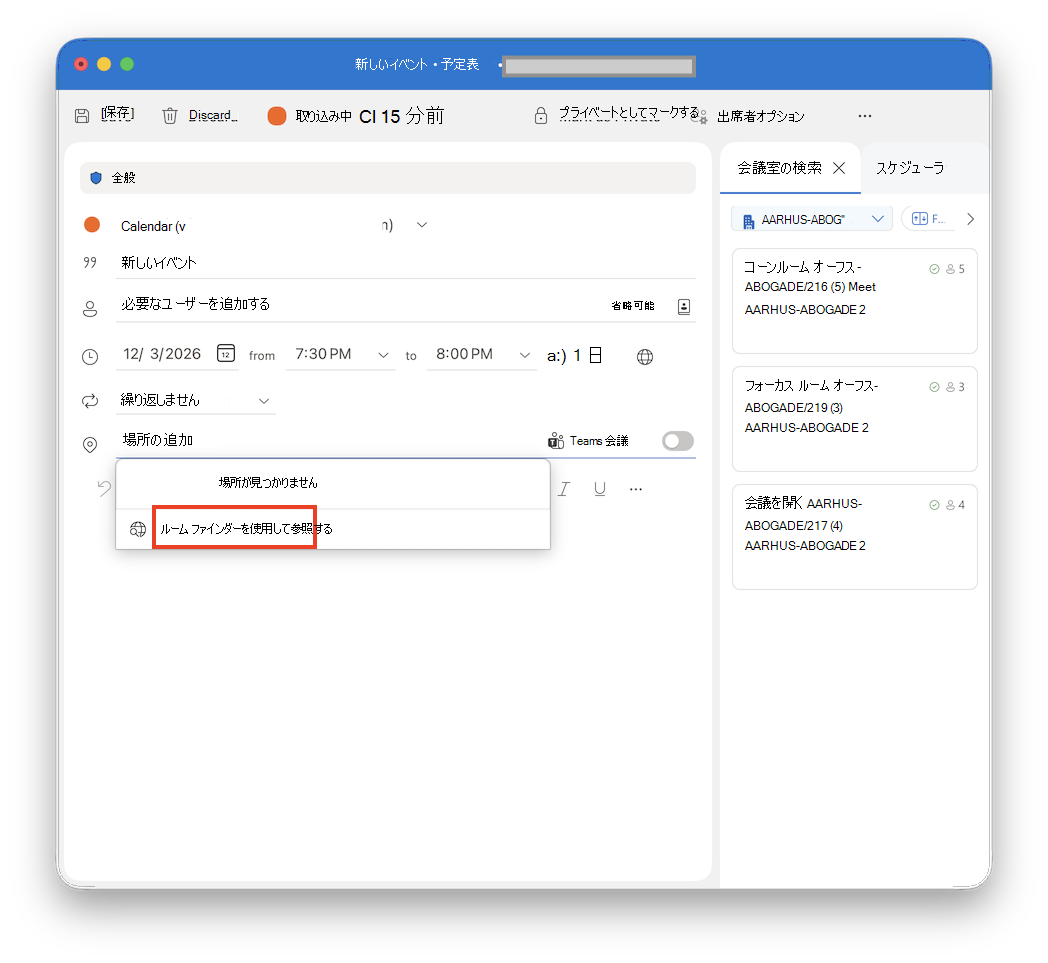Toggle the Teams 会議 switch
Image resolution: width=1048 pixels, height=963 pixels.
pos(678,441)
